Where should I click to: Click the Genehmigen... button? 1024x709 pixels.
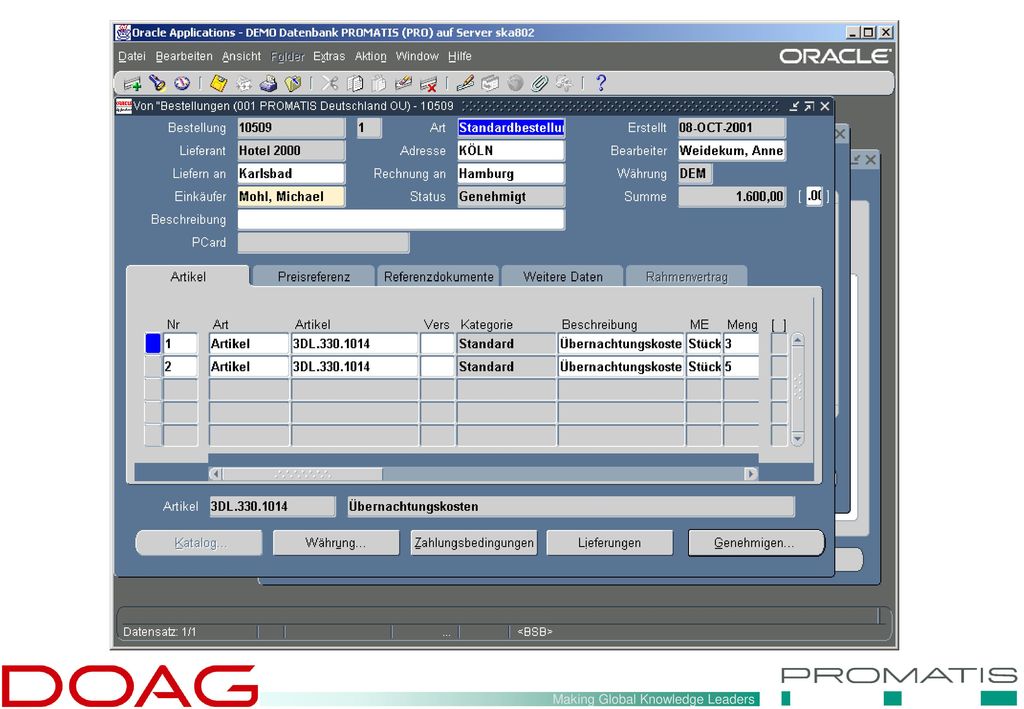pos(756,543)
